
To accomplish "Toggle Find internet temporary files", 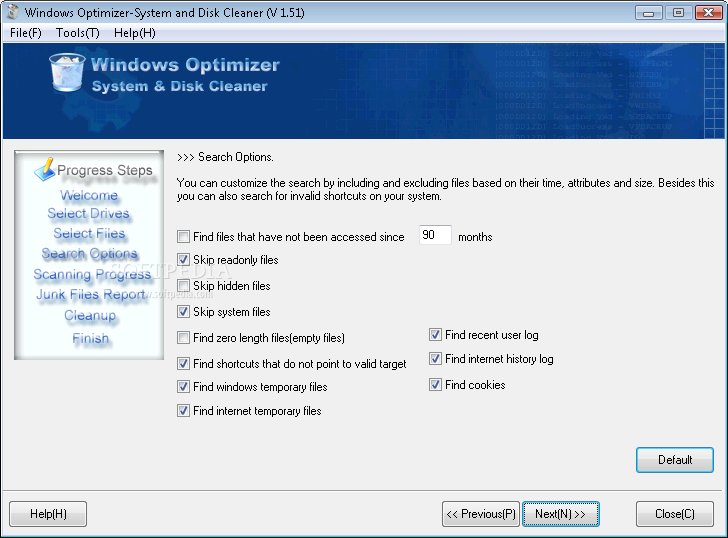I will coord(183,411).
